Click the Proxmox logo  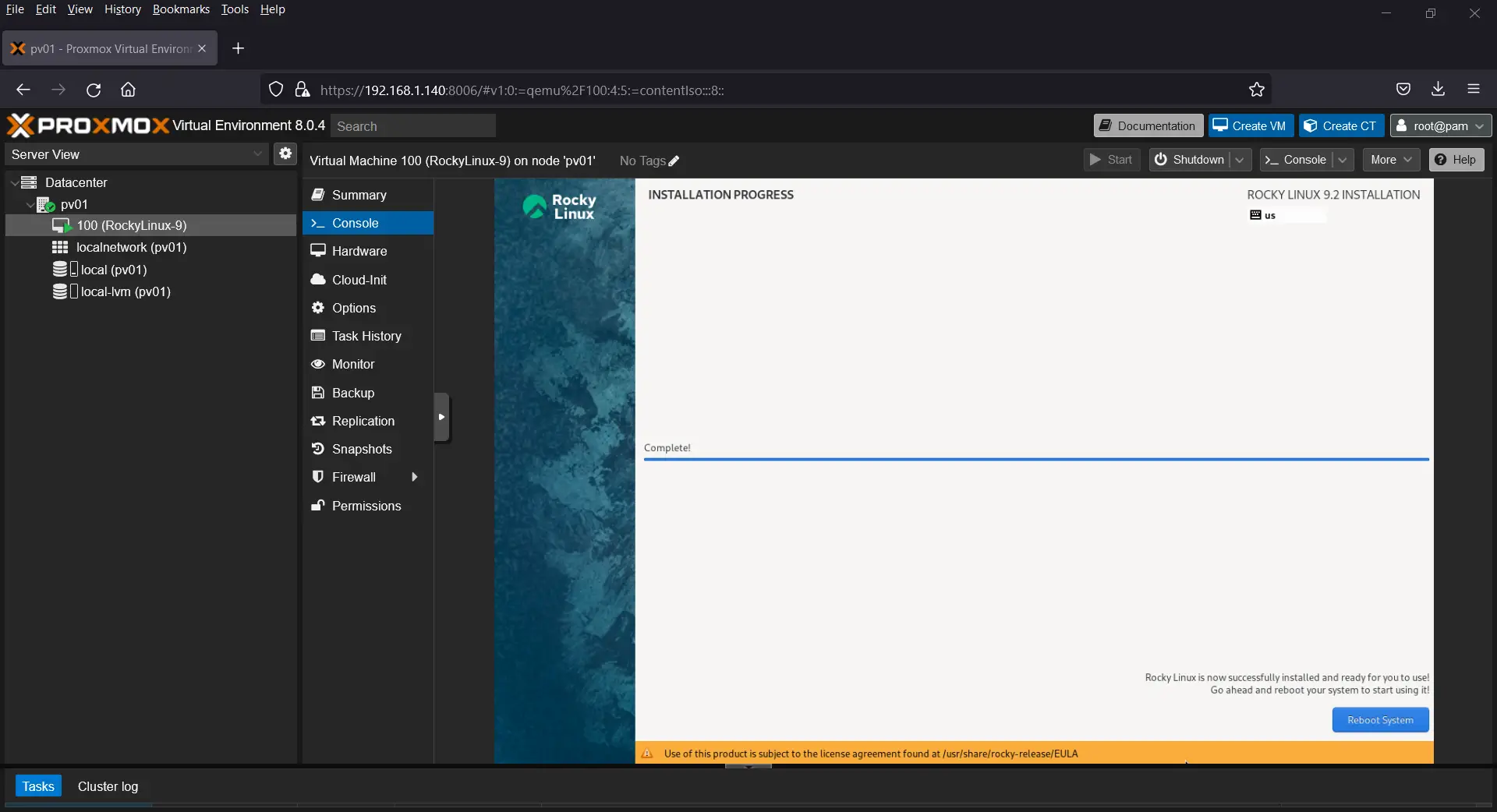tap(87, 125)
